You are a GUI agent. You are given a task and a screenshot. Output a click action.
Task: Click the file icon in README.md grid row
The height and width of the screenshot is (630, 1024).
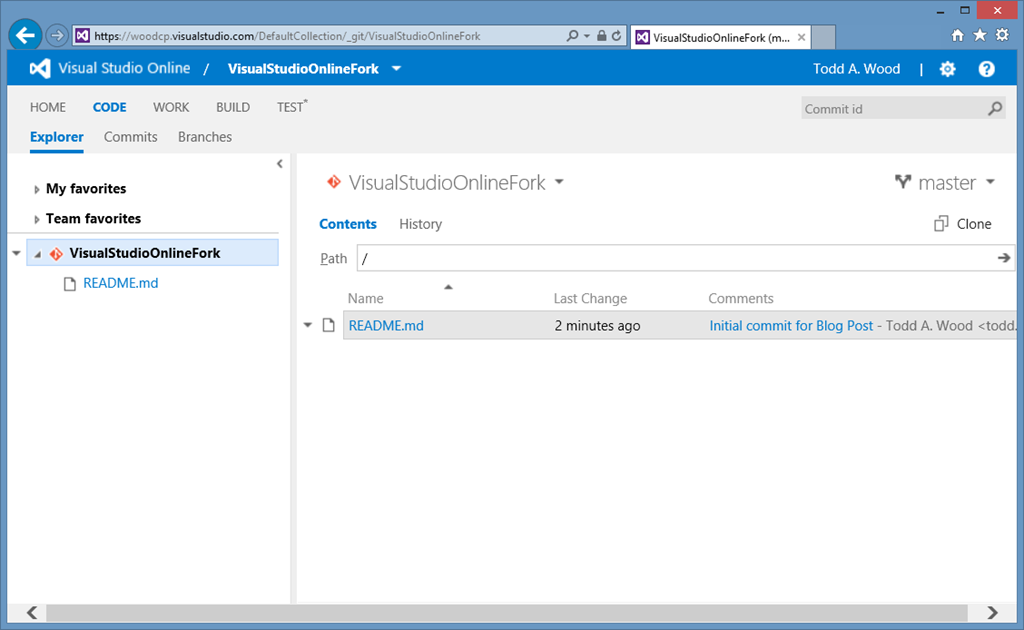(328, 325)
